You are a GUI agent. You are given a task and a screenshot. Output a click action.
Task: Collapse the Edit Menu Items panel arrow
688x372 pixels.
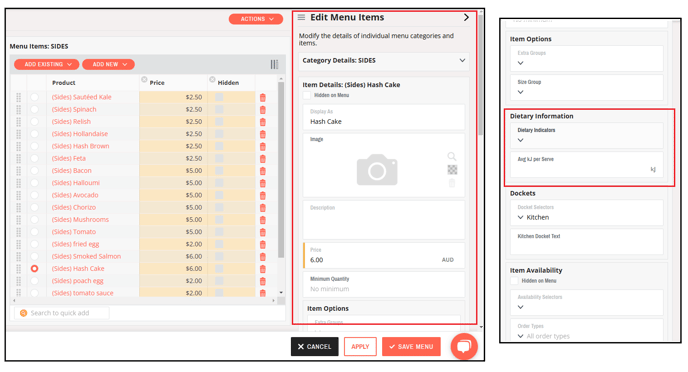click(466, 18)
